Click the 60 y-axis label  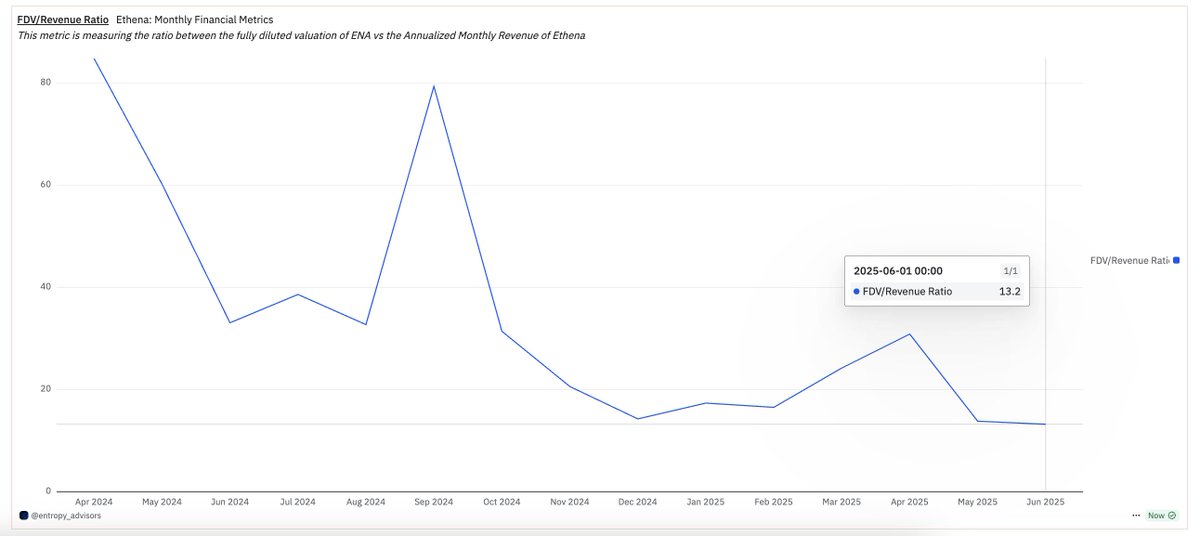[x=46, y=184]
